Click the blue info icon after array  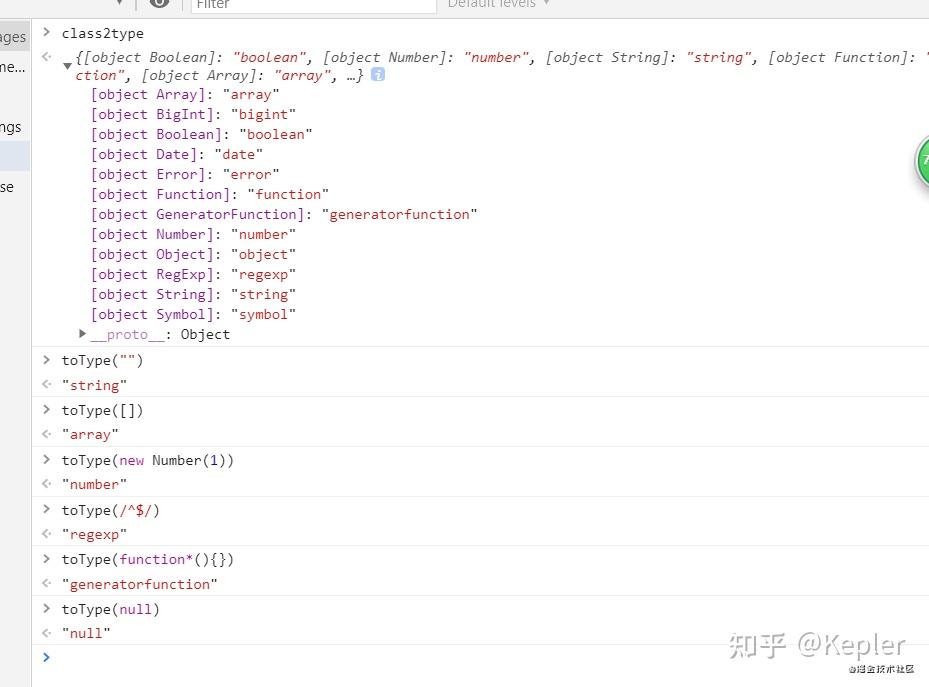(377, 75)
